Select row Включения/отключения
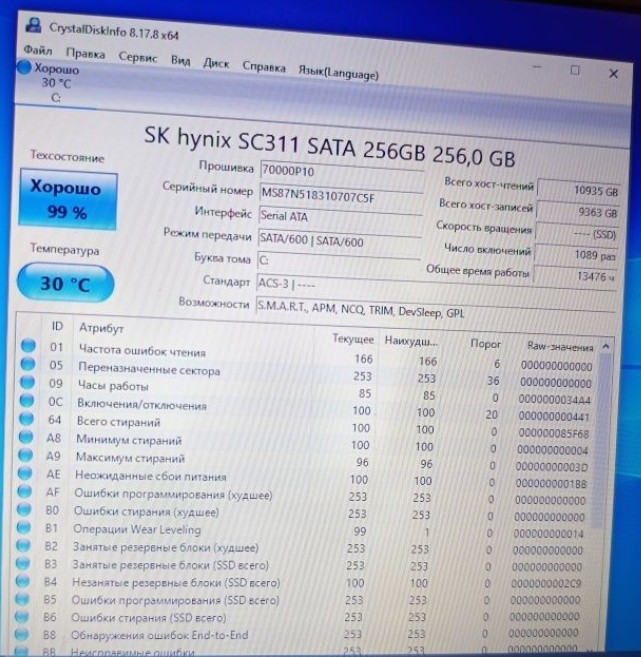This screenshot has width=641, height=657. pyautogui.click(x=308, y=410)
